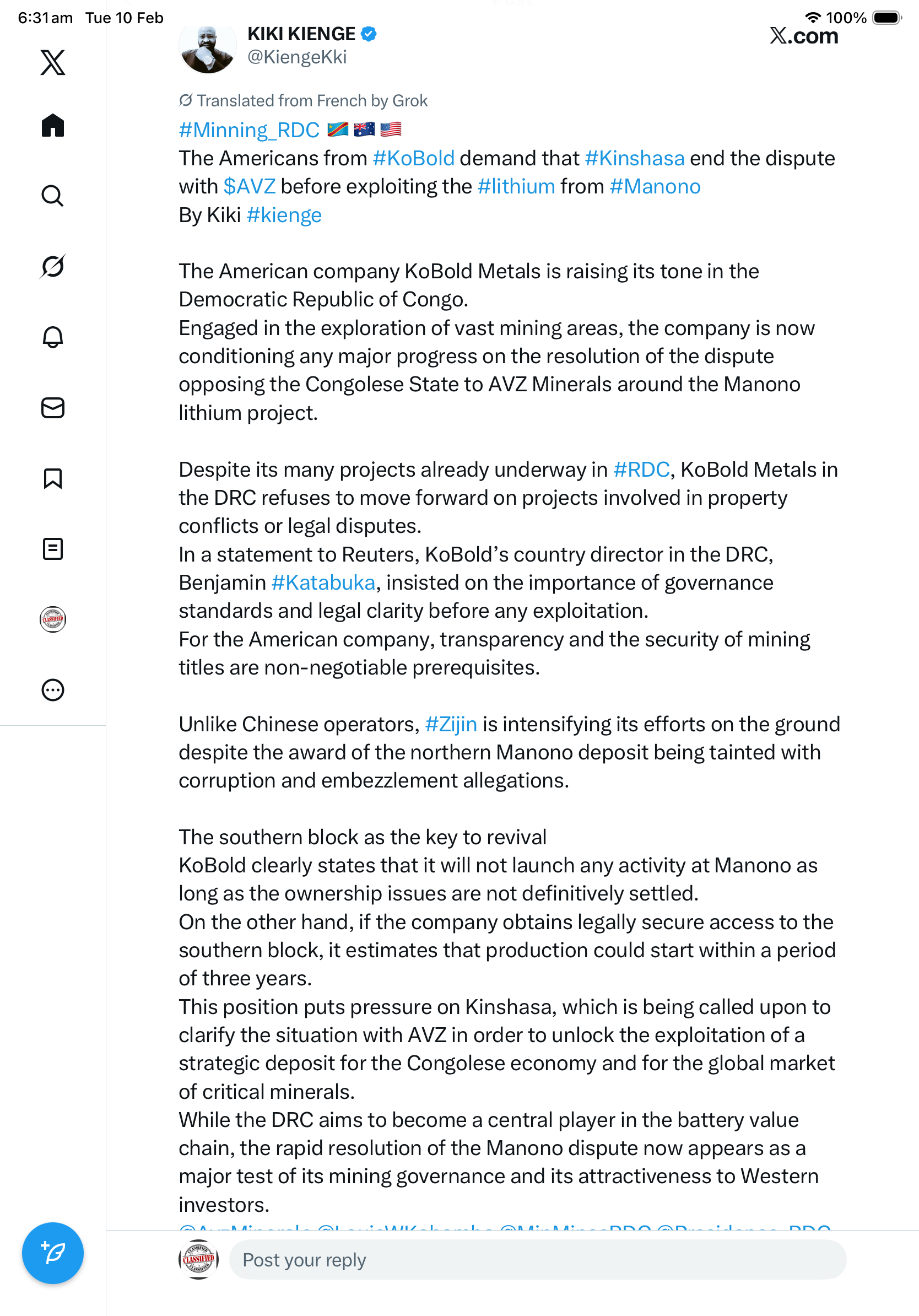Viewport: 919px width, 1316px height.
Task: Open Direct Messages envelope
Action: [53, 408]
